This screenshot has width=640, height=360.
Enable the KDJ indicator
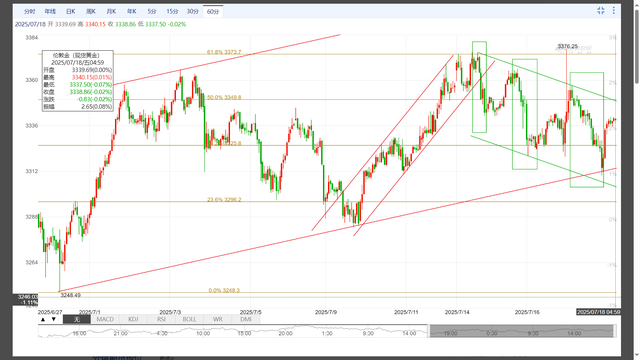tap(133, 319)
